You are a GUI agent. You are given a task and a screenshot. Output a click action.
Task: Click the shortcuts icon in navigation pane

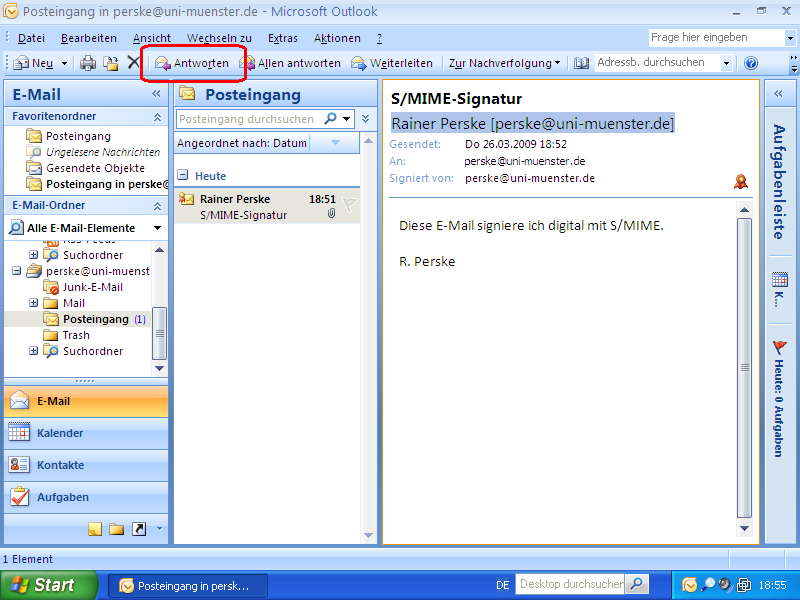(x=138, y=529)
